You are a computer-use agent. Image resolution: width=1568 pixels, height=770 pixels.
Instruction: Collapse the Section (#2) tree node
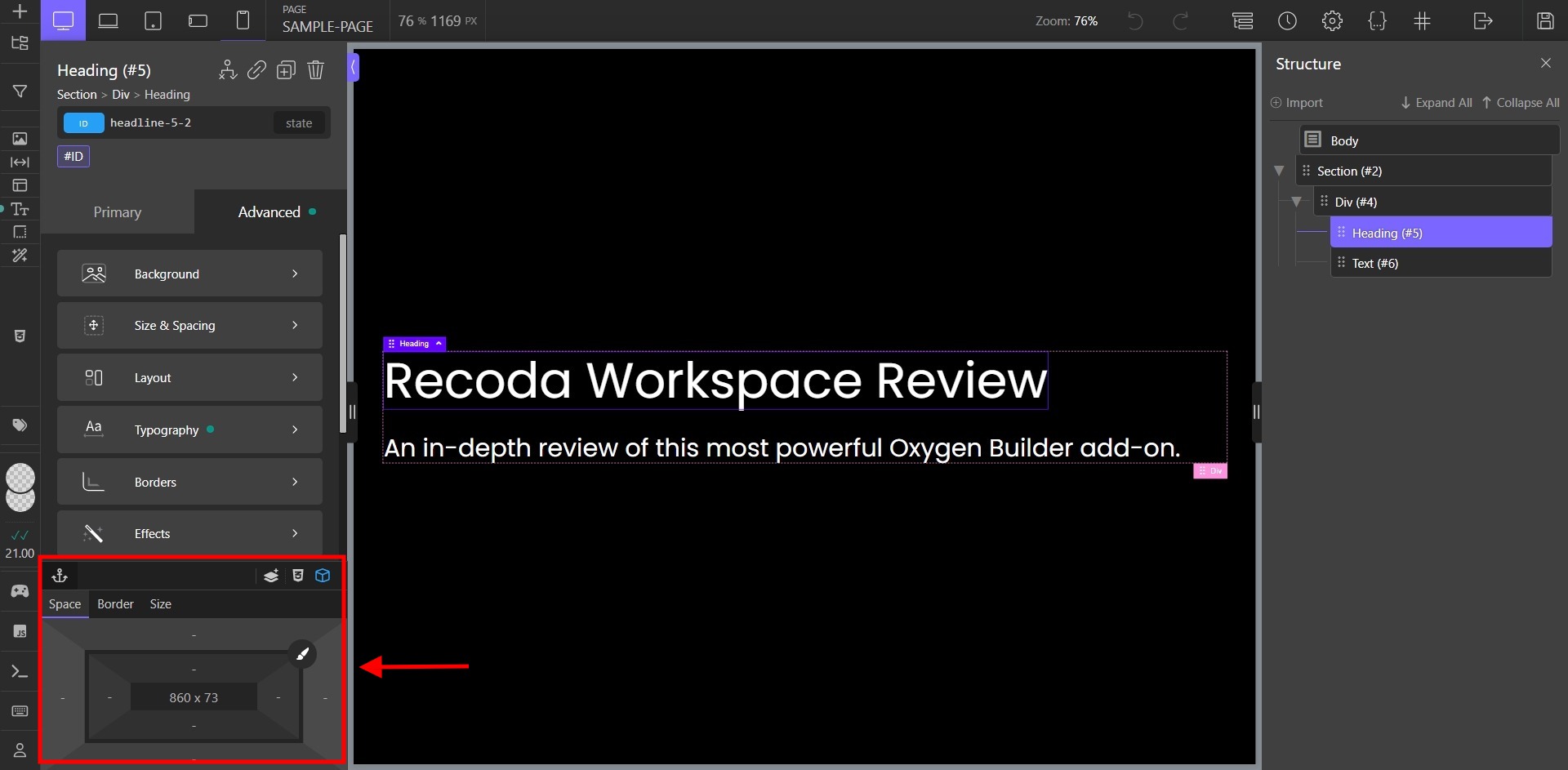[x=1280, y=170]
